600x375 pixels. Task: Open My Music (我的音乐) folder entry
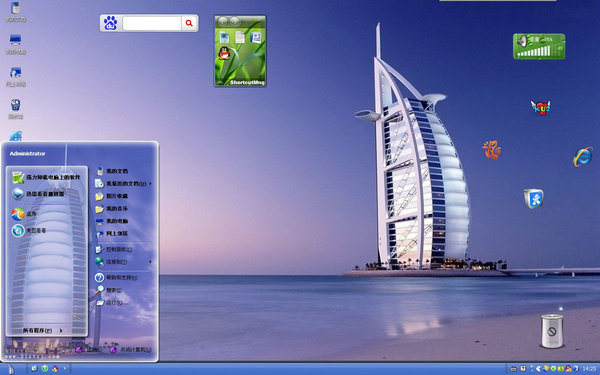pyautogui.click(x=111, y=209)
